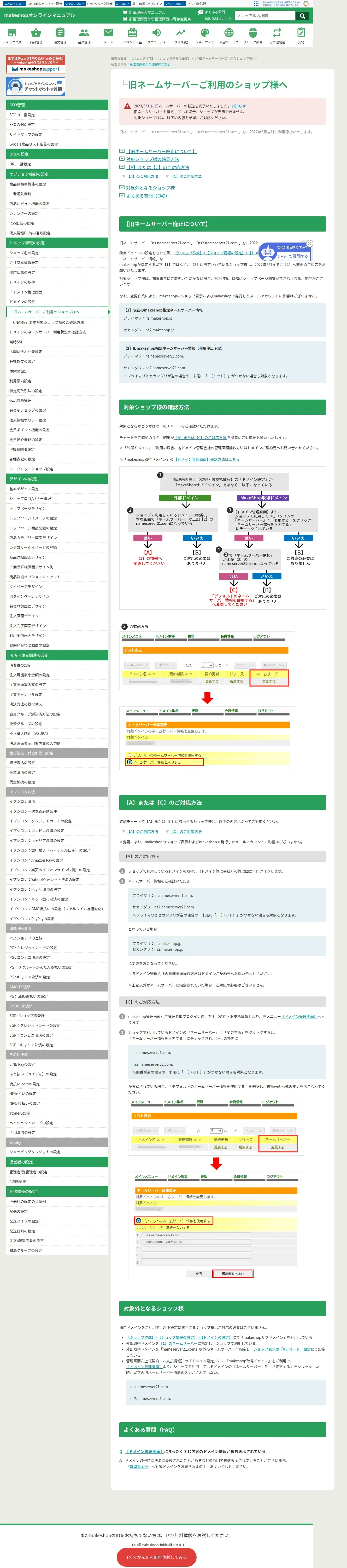
Task: Jump to 【A】または【C】のご対応方法 anchor
Action: pos(157,168)
